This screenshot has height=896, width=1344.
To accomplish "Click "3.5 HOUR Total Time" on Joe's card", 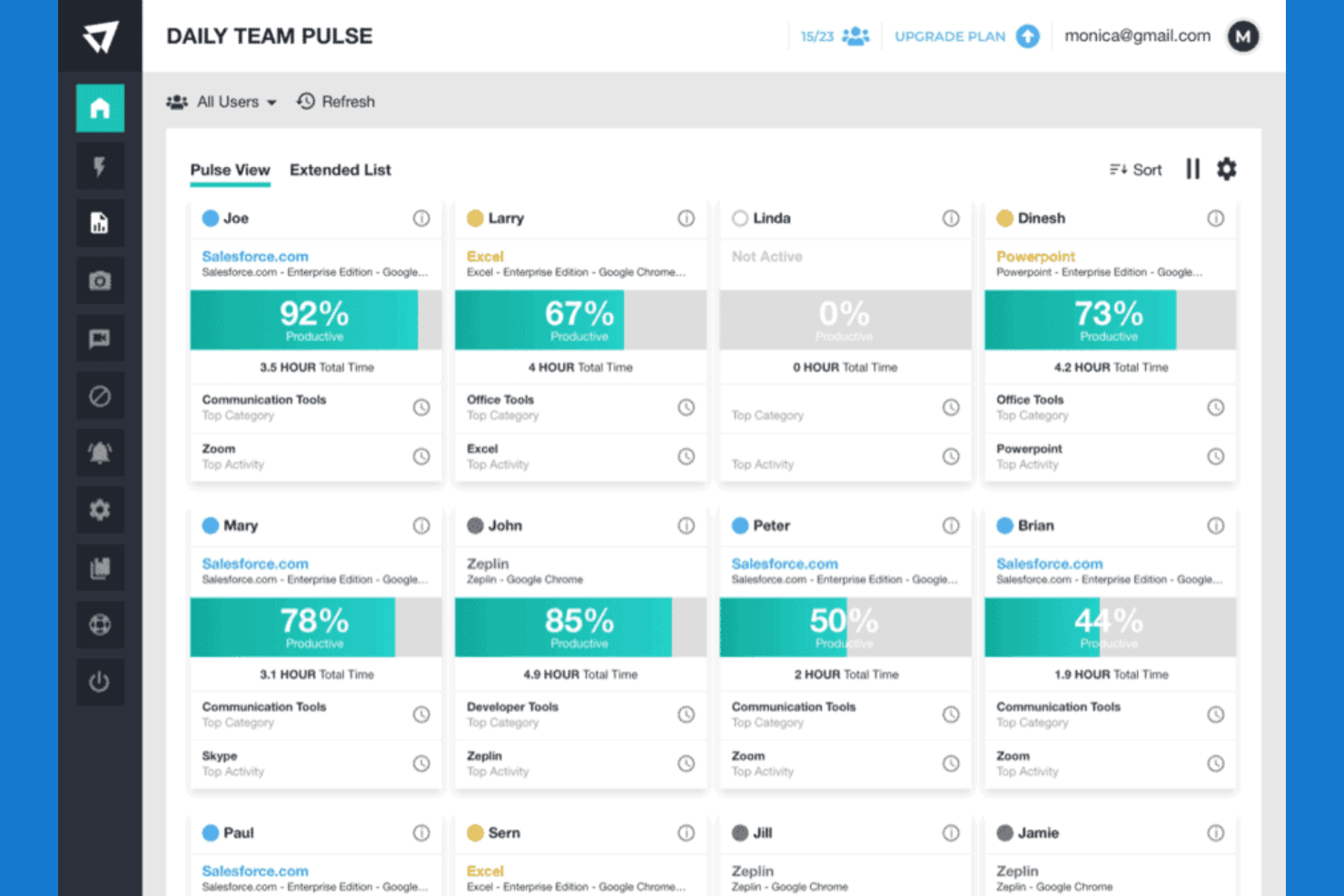I will 316,368.
